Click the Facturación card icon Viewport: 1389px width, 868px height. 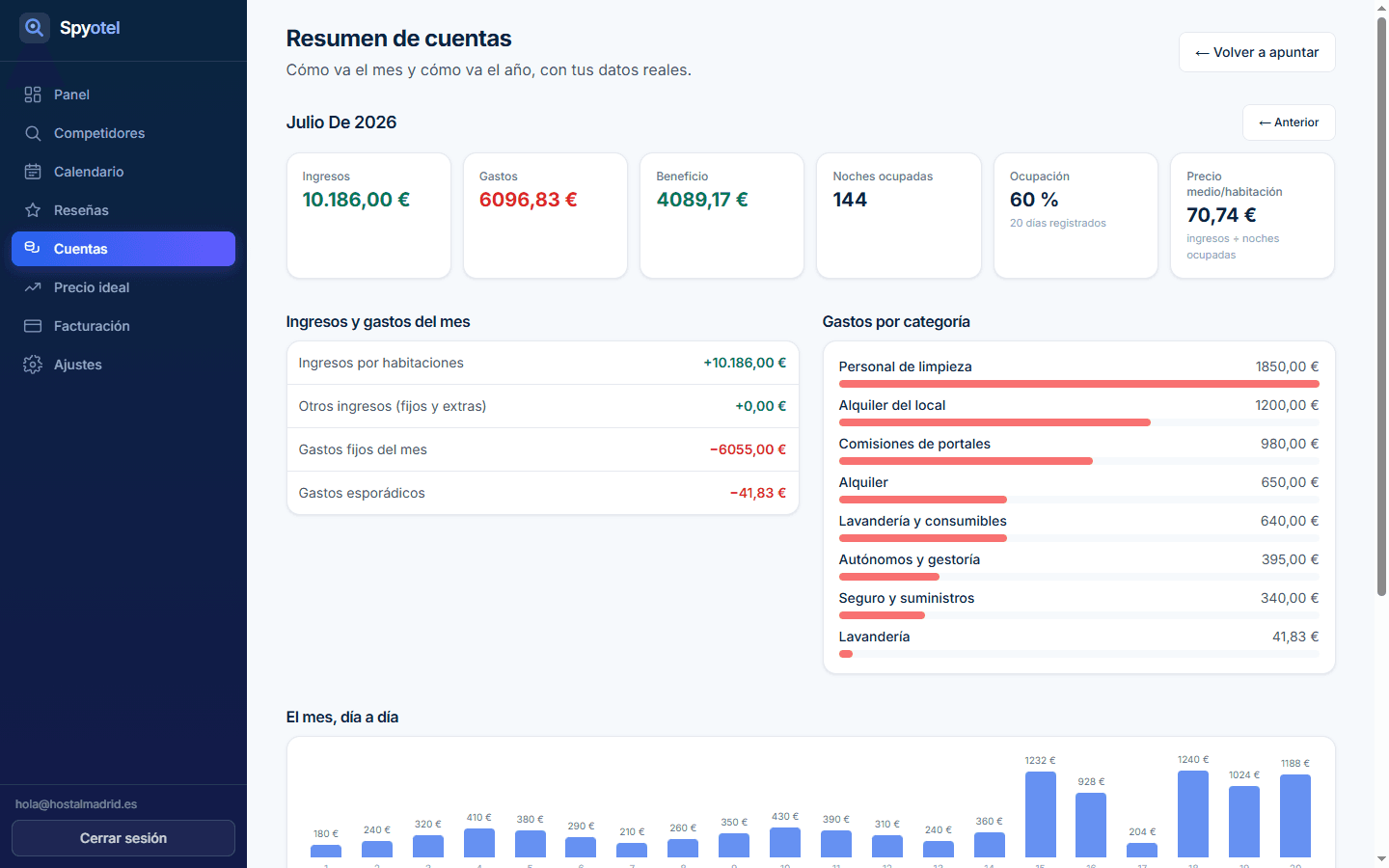coord(33,326)
